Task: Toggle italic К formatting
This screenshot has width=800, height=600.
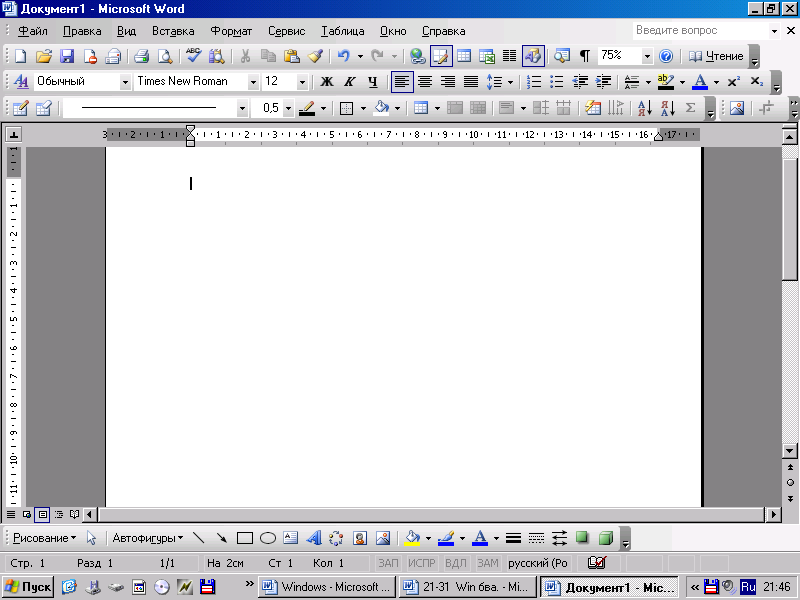Action: click(x=349, y=82)
